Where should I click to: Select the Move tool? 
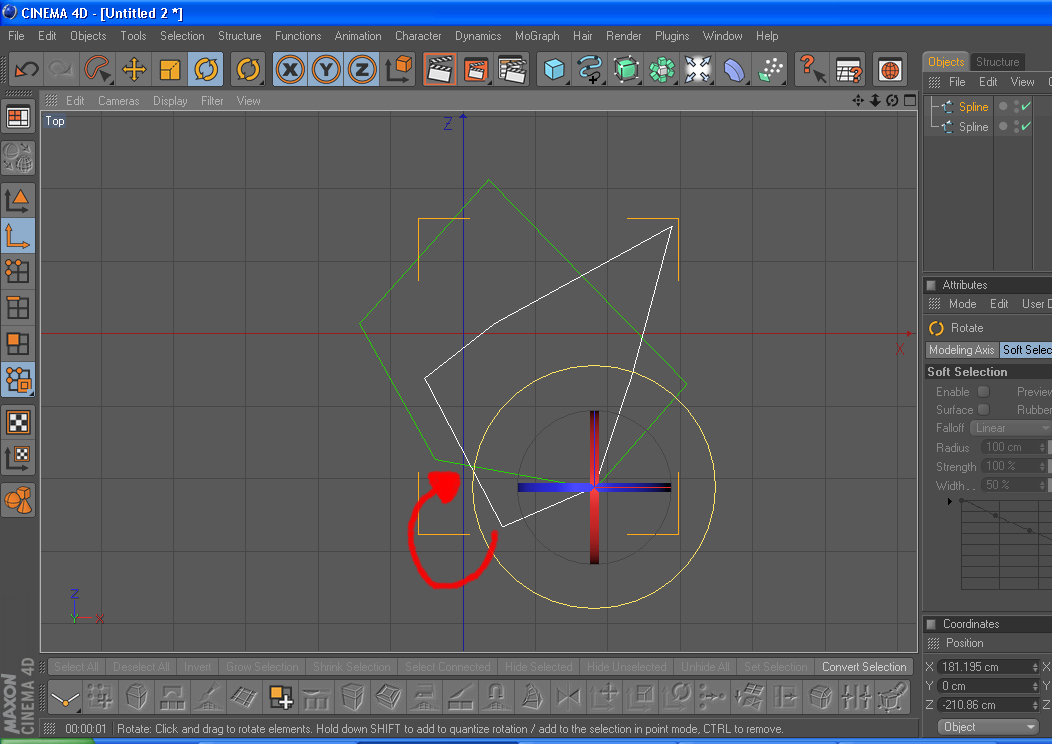[x=134, y=69]
